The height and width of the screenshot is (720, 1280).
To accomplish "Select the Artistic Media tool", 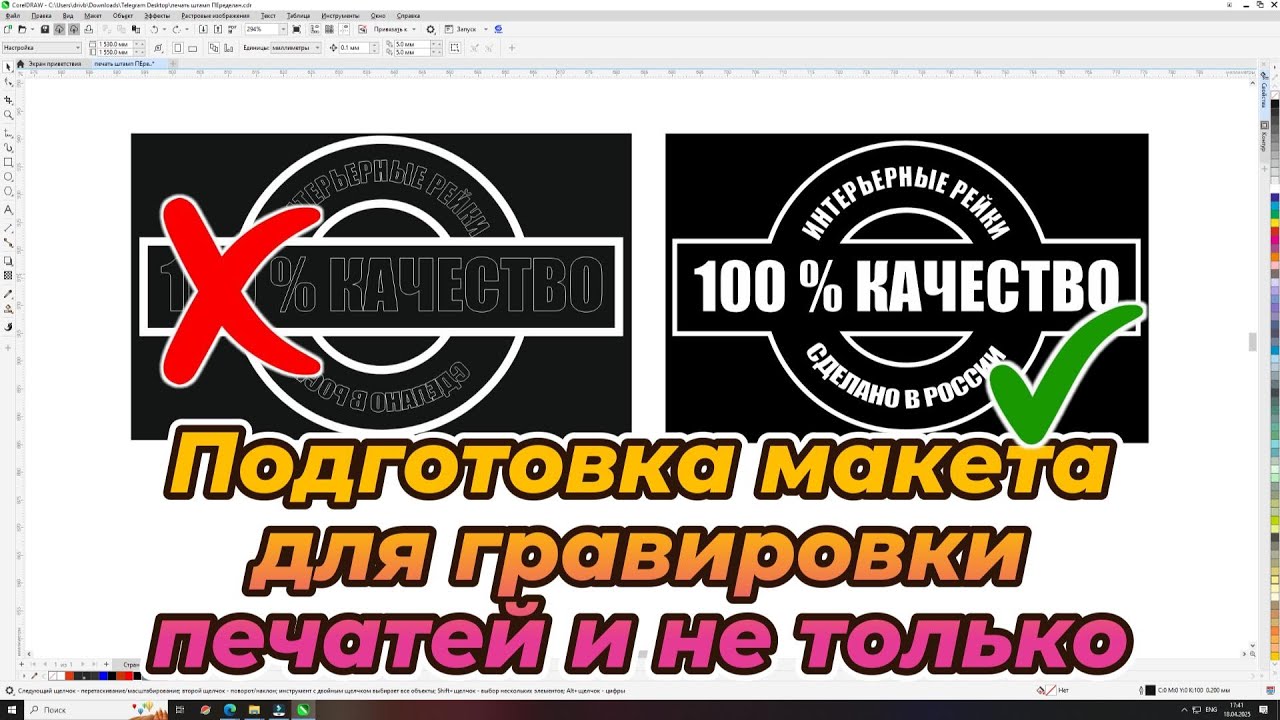I will 8,147.
